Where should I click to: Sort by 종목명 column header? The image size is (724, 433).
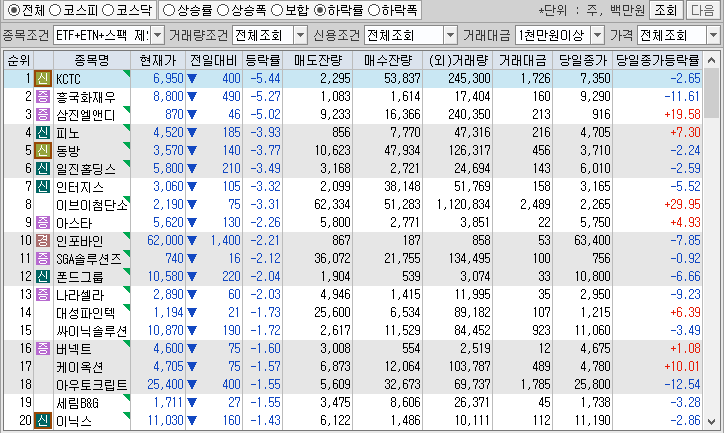tap(91, 60)
